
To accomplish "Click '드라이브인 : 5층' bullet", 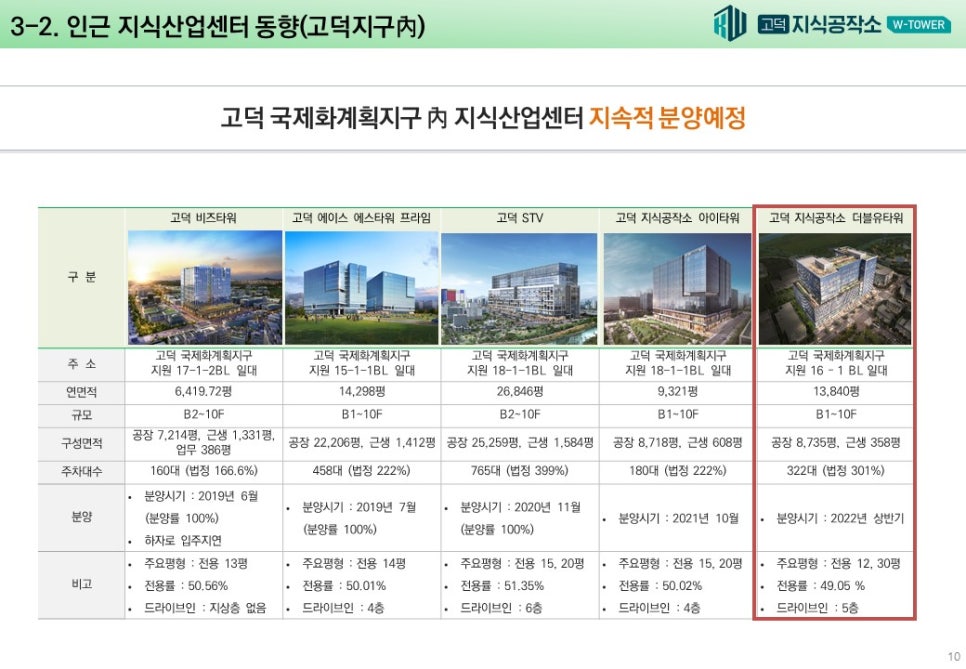I will [x=817, y=609].
